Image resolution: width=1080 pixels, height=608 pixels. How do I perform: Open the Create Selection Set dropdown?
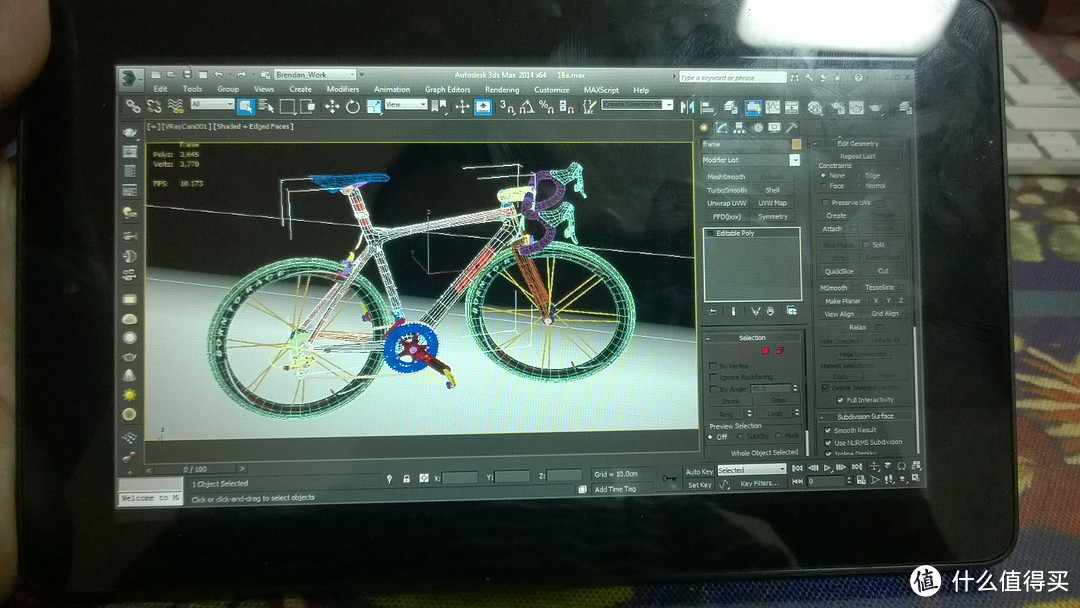637,105
